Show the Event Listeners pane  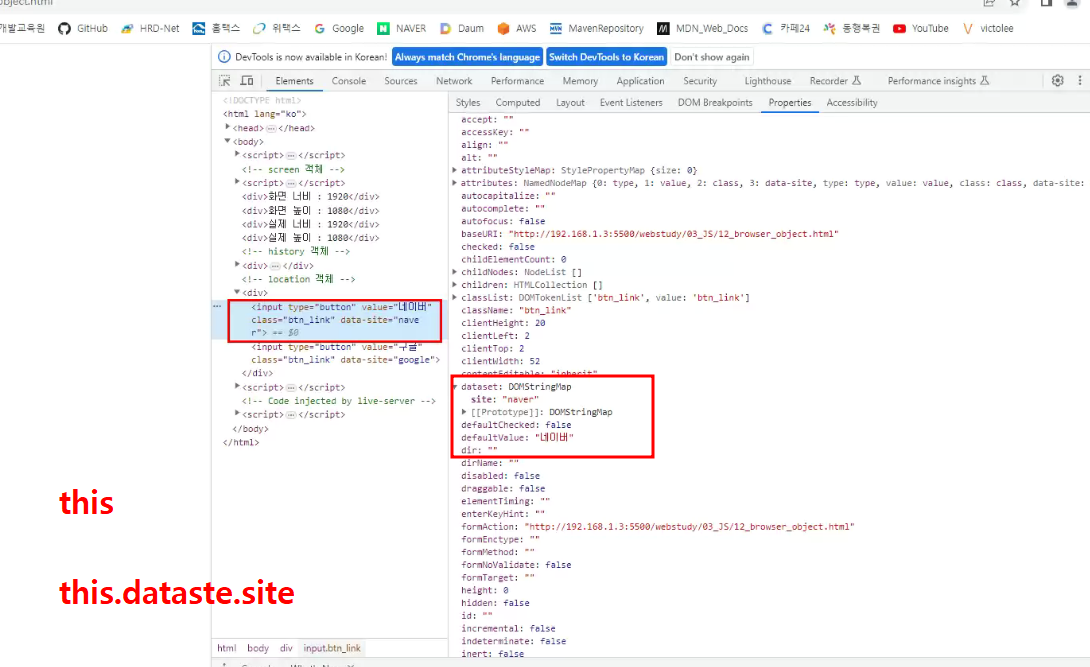[631, 102]
